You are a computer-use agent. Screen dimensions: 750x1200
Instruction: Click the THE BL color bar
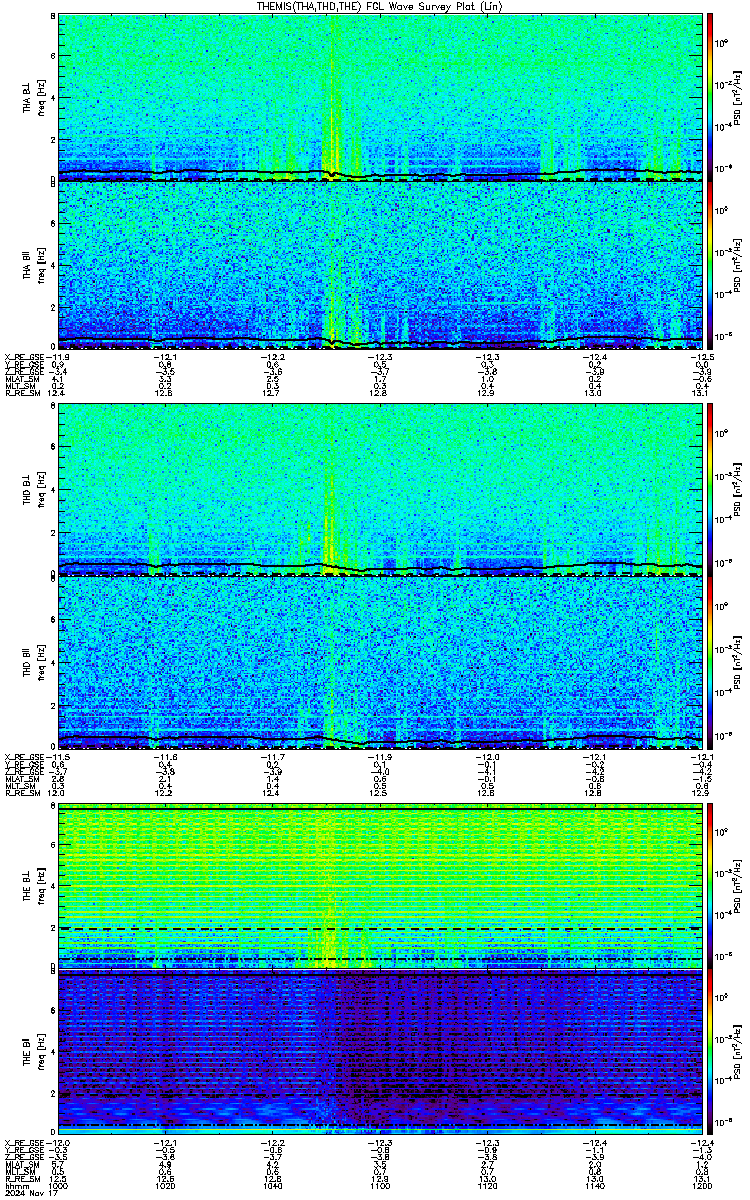(x=710, y=885)
